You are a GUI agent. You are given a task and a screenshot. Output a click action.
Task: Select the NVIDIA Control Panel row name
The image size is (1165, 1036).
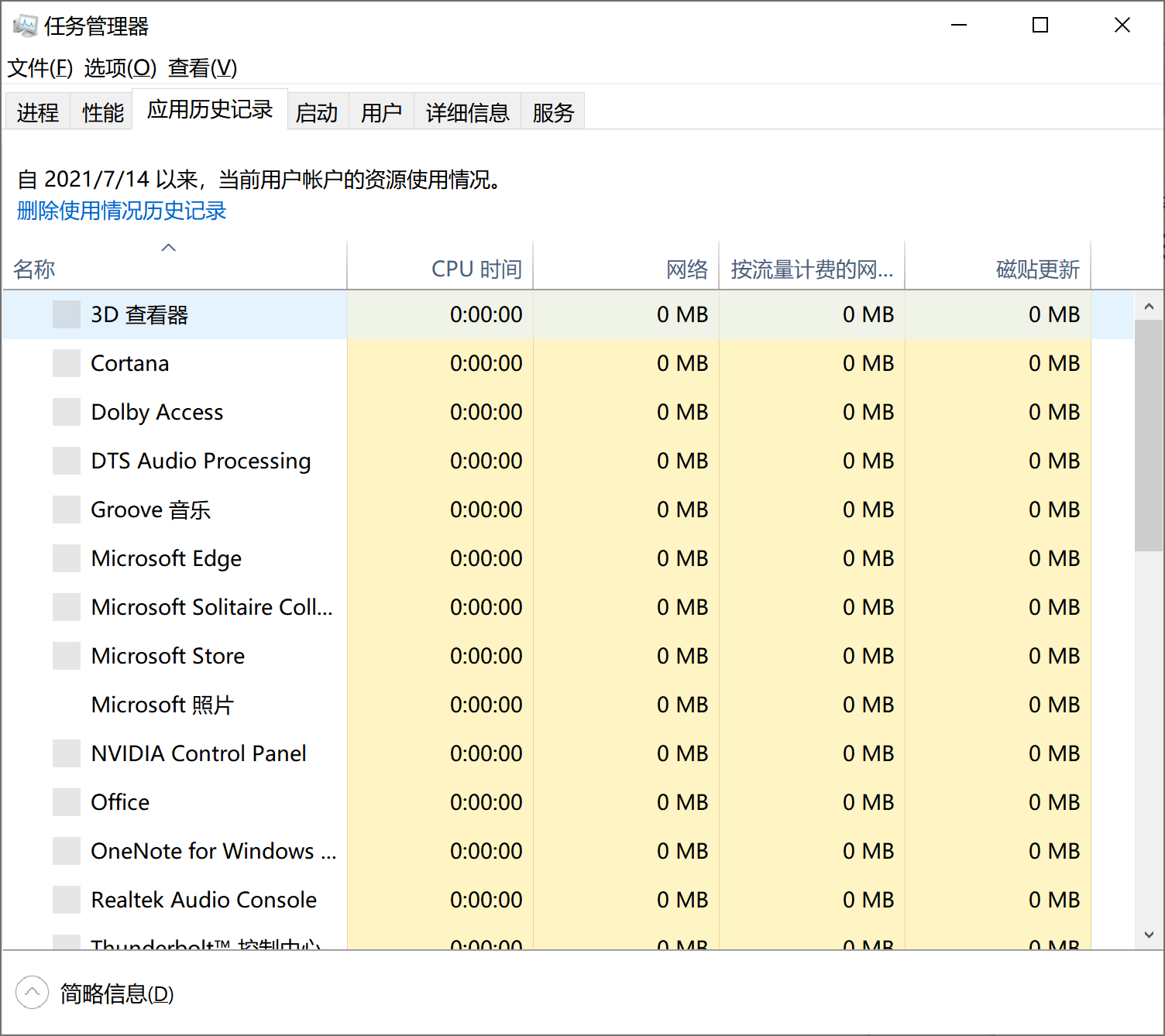point(199,753)
